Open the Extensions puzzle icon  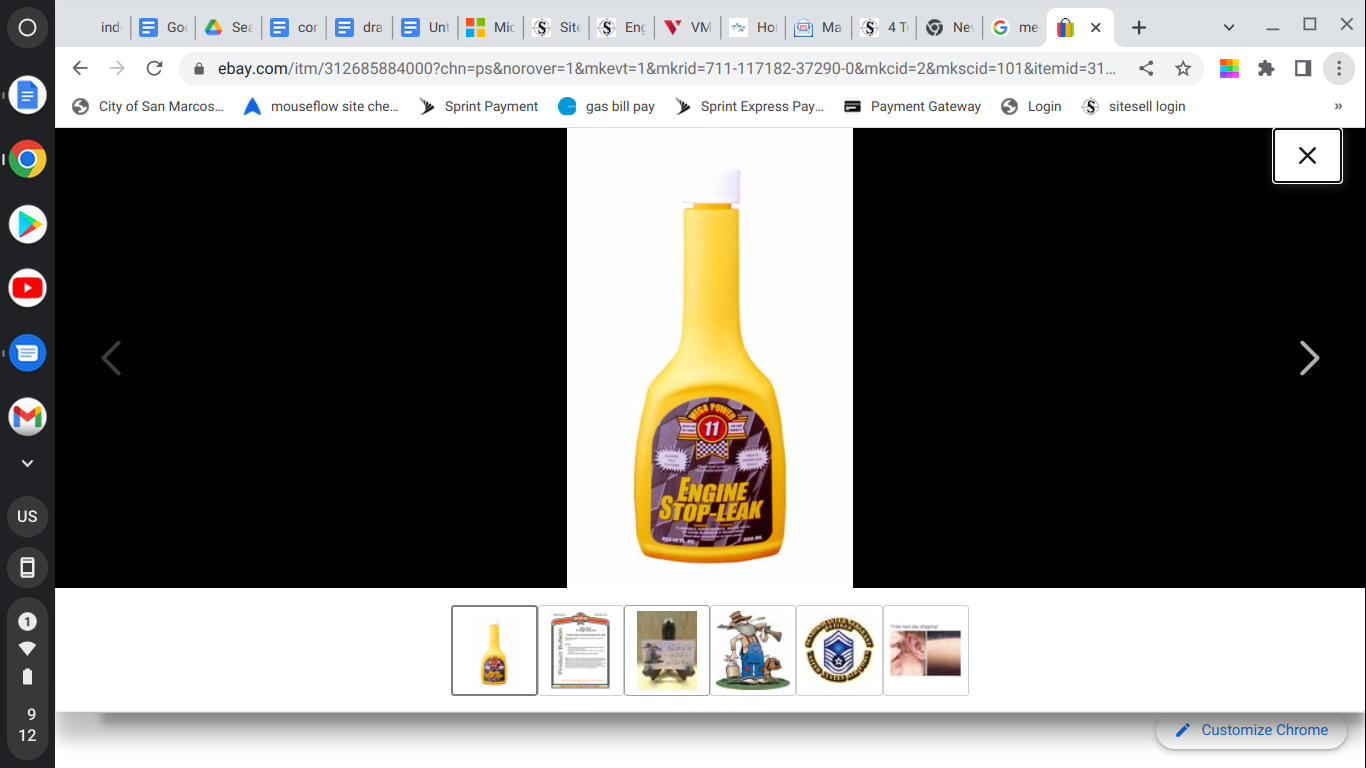point(1266,68)
